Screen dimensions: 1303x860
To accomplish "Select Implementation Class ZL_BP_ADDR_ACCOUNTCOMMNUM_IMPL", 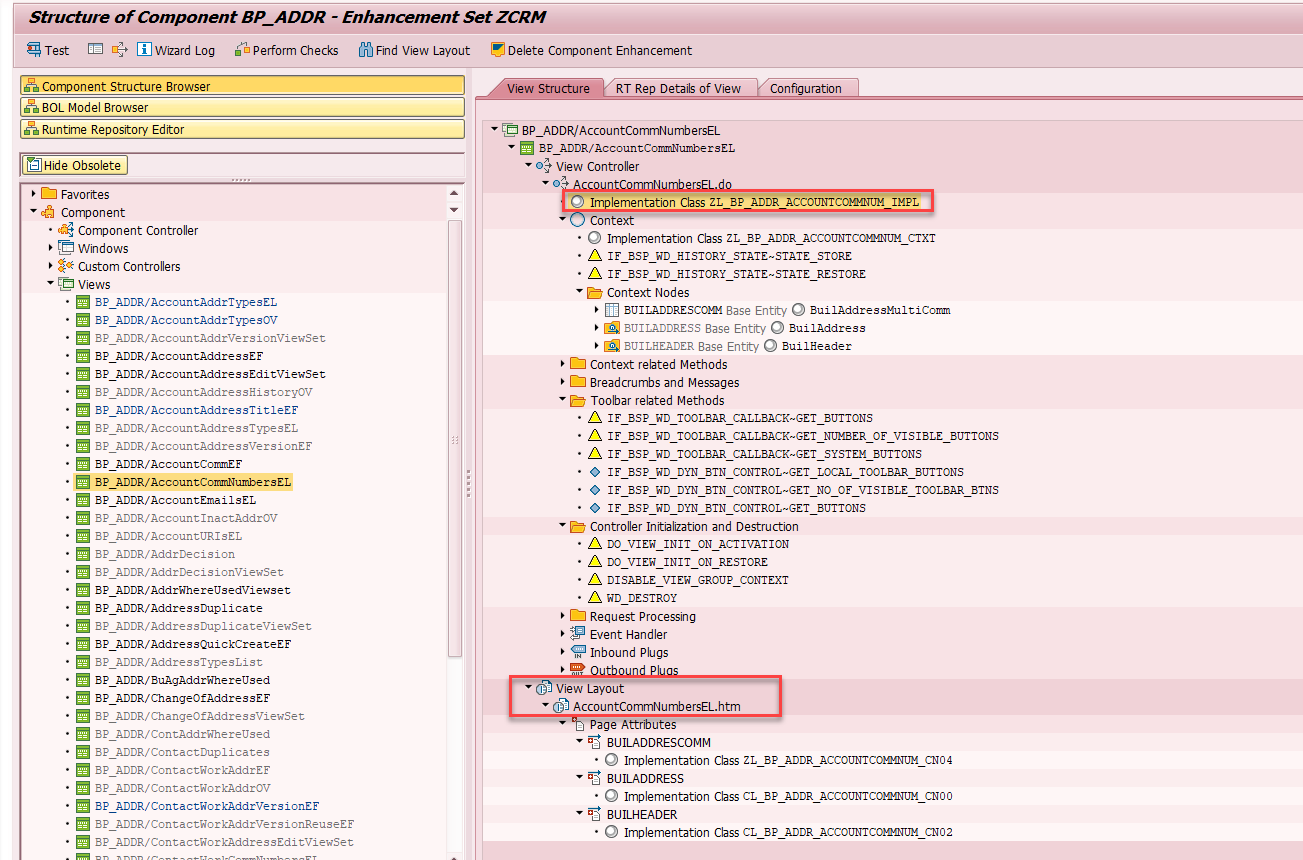I will click(x=749, y=201).
